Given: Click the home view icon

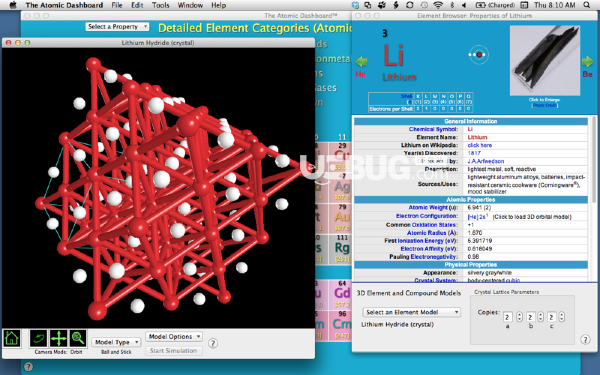Looking at the screenshot, I should coord(12,338).
